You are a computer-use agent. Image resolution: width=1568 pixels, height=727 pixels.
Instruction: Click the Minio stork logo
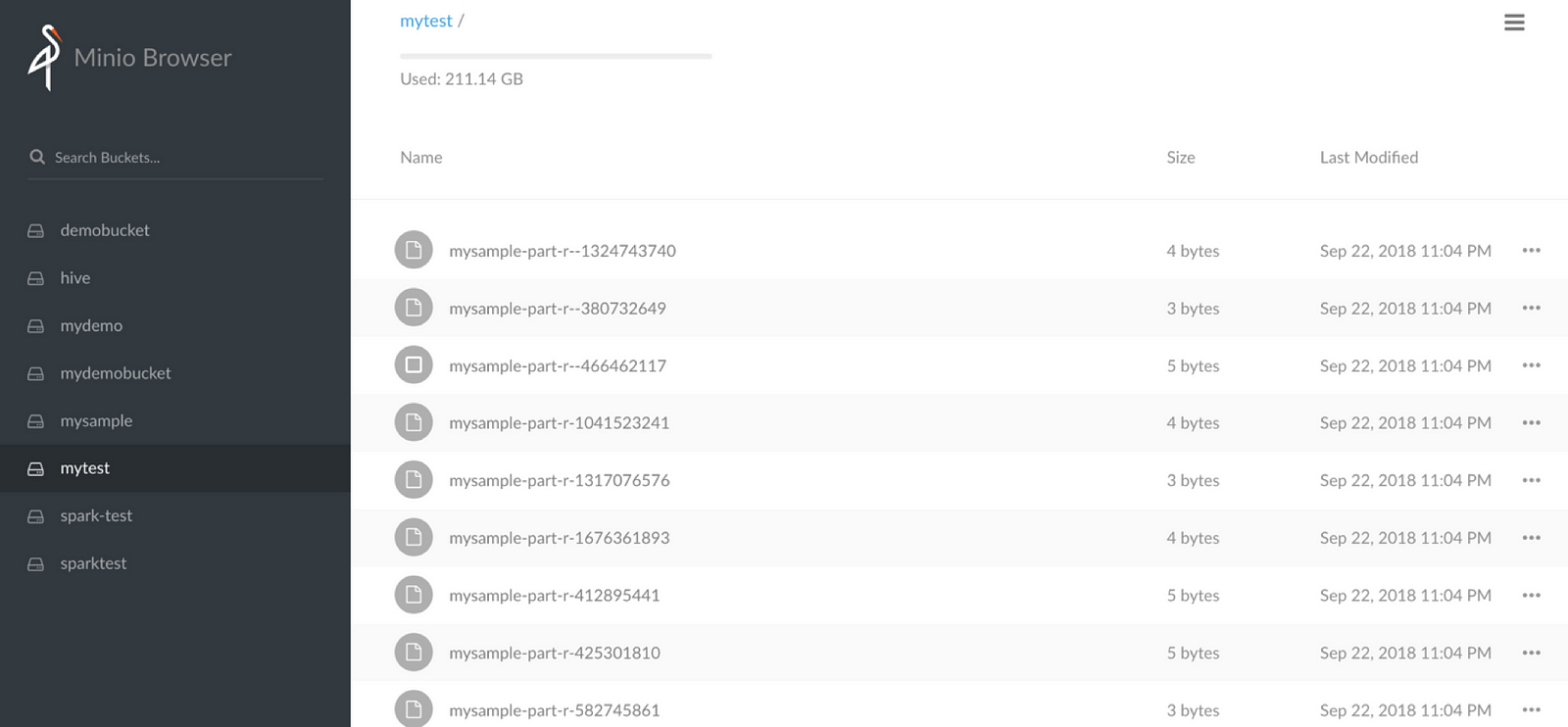tap(44, 58)
